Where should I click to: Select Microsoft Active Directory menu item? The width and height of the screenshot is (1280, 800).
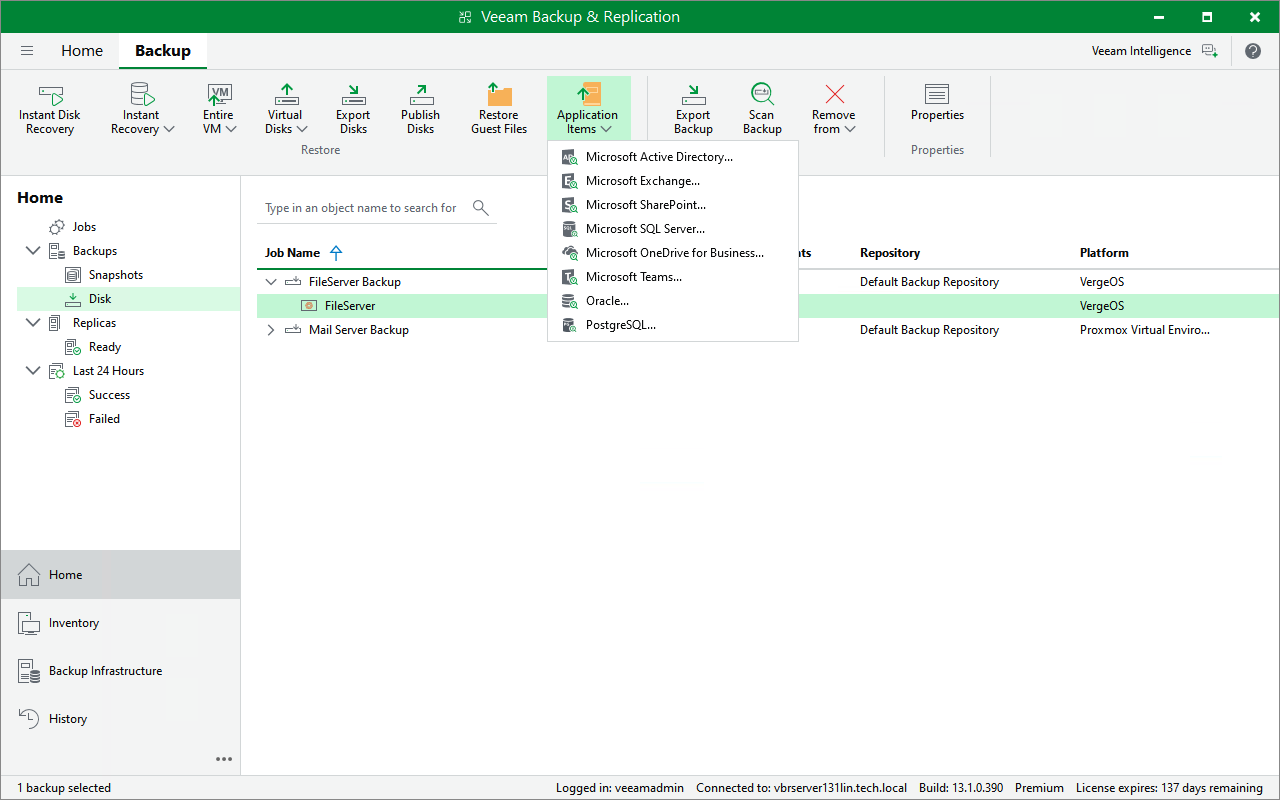673,157
